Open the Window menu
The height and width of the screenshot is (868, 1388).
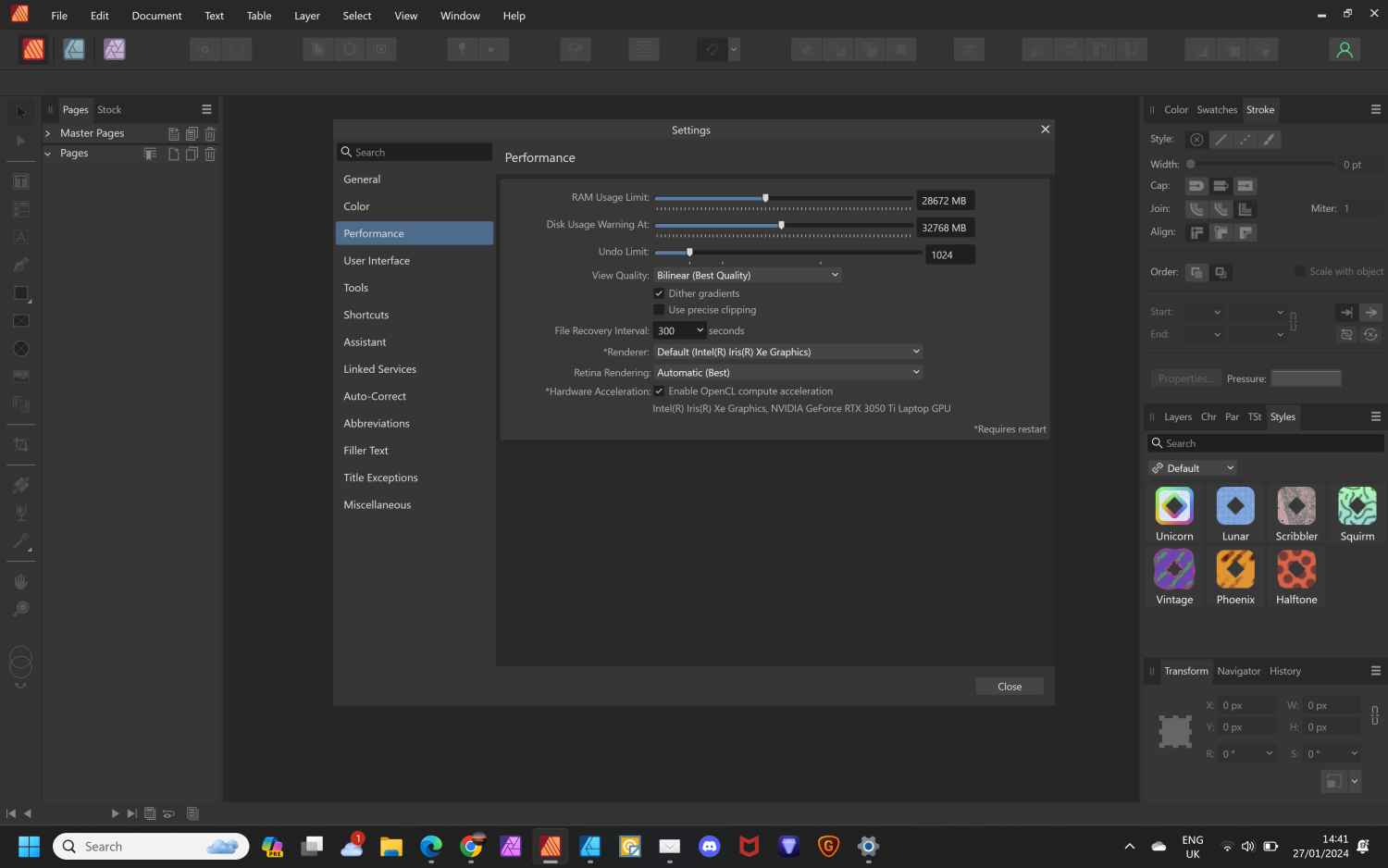click(460, 15)
